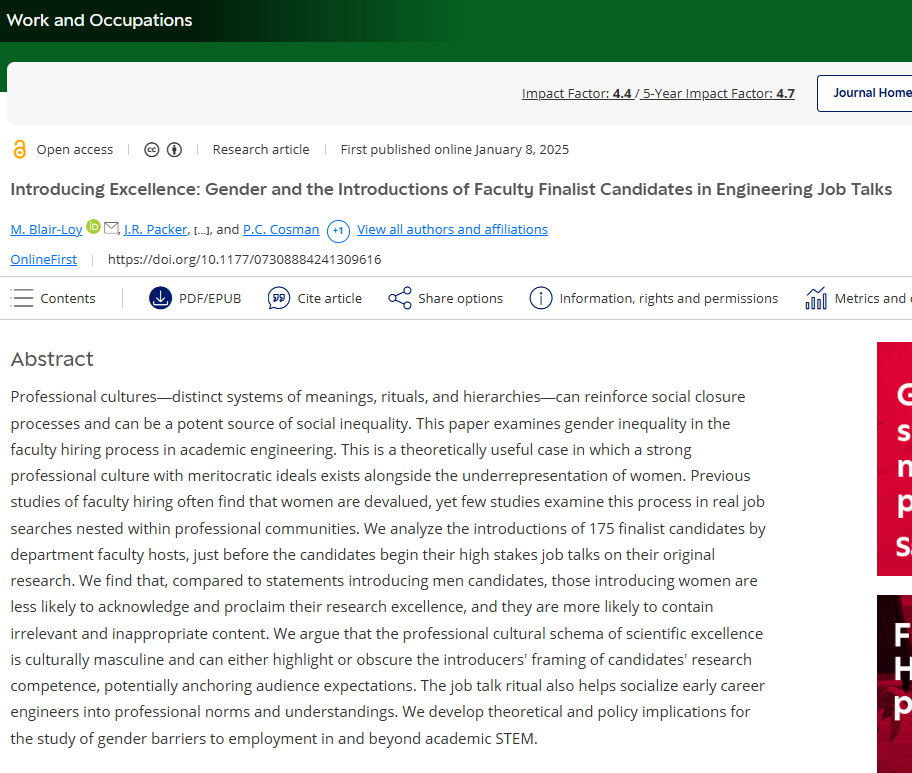Click the Journal Home button
Screen dimensions: 912x773
[865, 93]
